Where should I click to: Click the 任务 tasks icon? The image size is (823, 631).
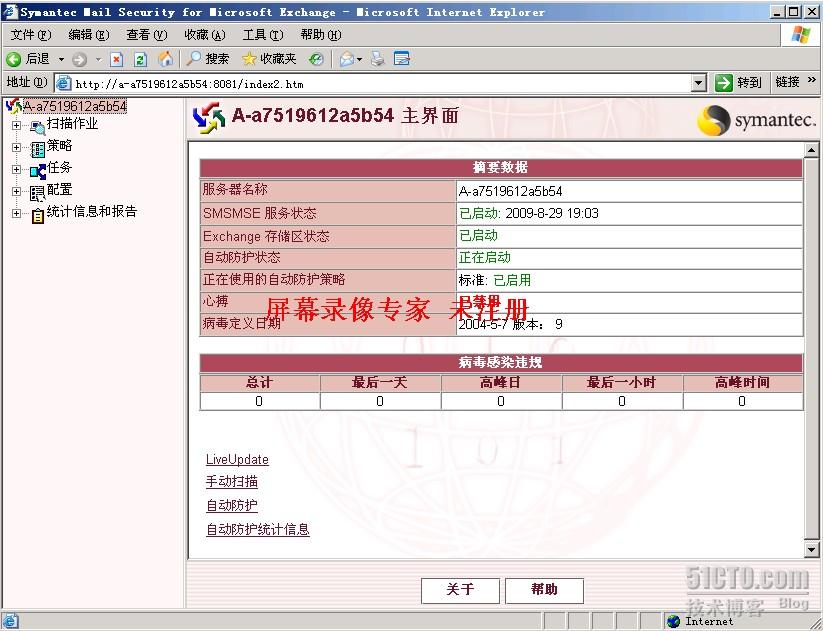[37, 171]
